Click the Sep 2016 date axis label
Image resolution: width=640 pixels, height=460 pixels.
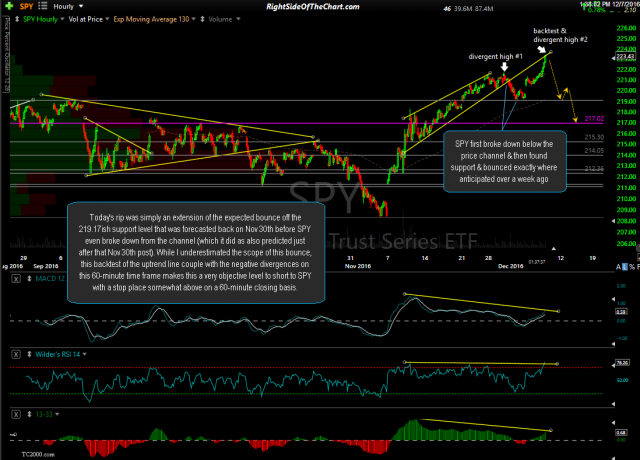[x=46, y=266]
